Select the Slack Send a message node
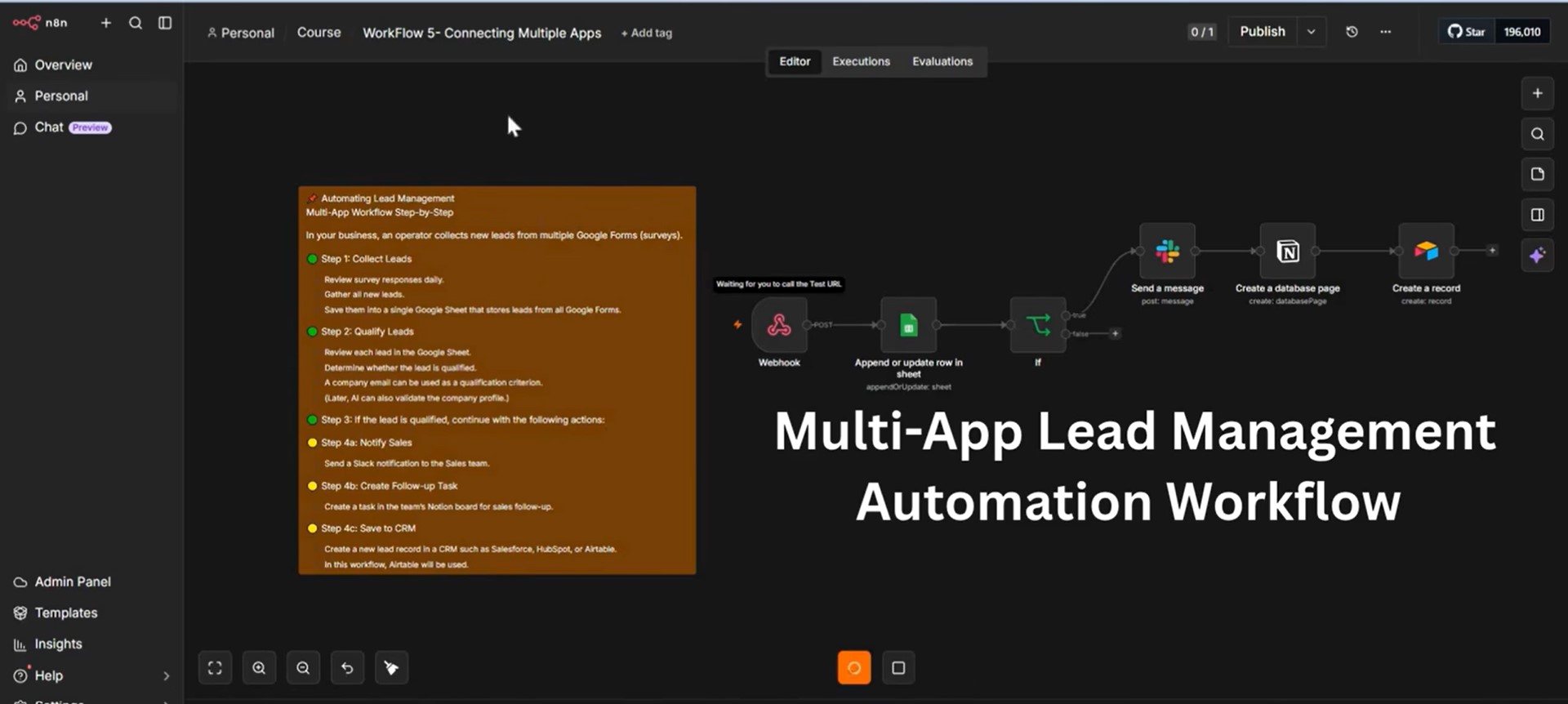Screen dimensions: 1568x704 1167,251
